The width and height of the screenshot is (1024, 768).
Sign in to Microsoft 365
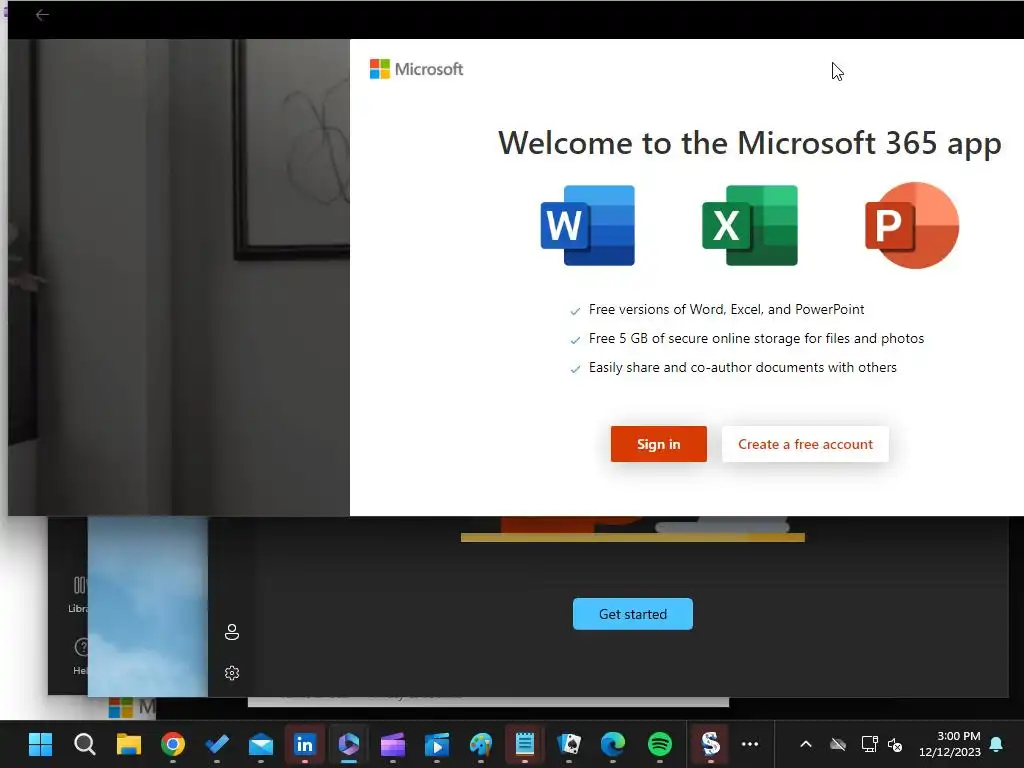coord(658,444)
